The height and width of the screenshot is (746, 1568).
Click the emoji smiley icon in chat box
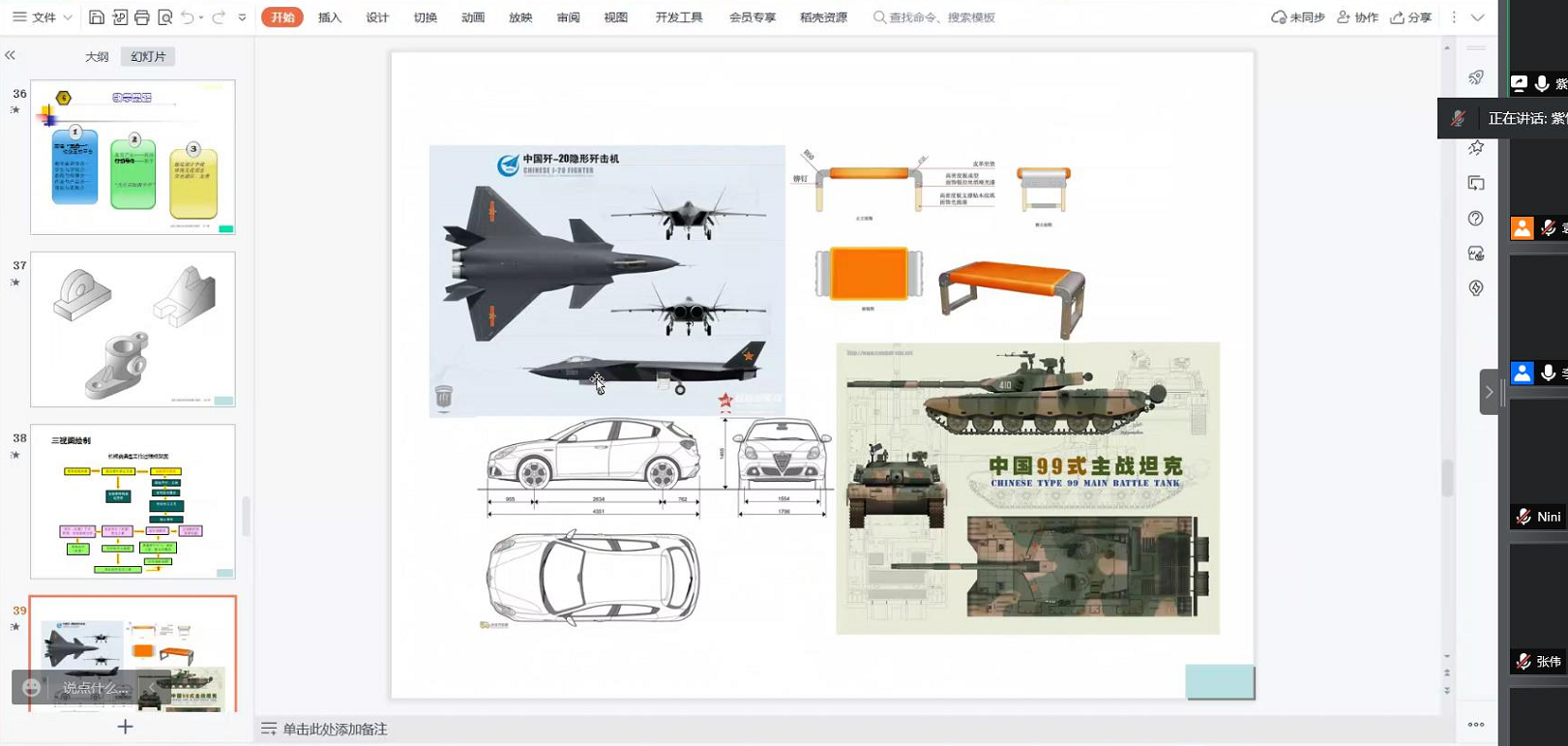(x=32, y=687)
